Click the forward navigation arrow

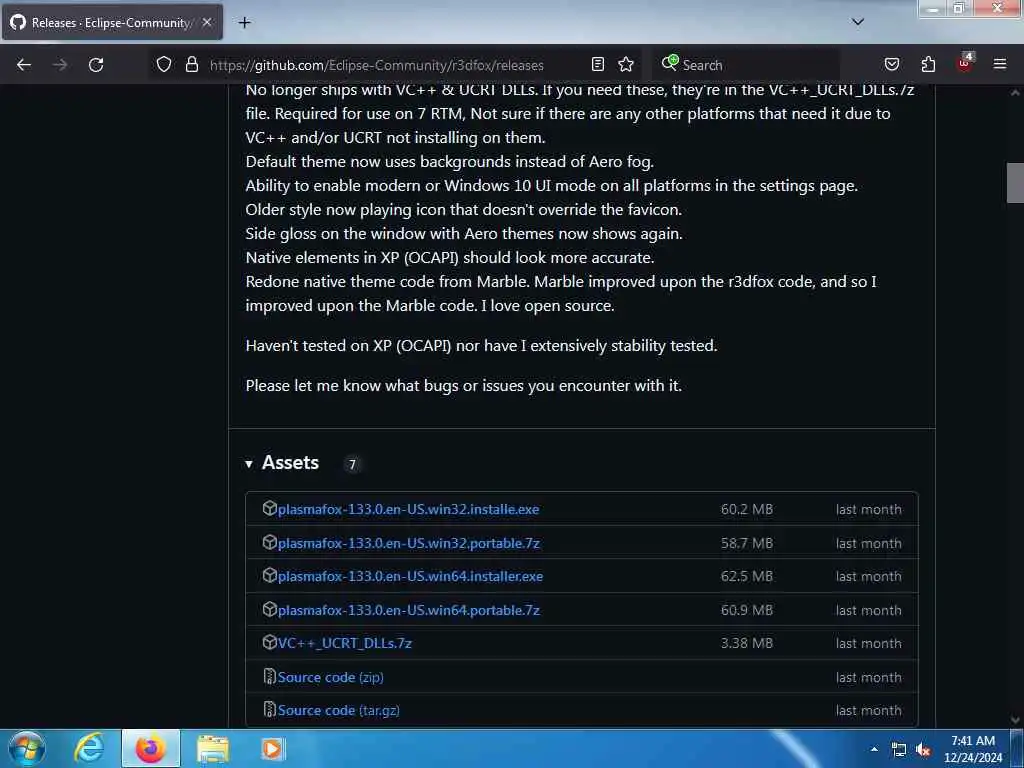[x=60, y=65]
